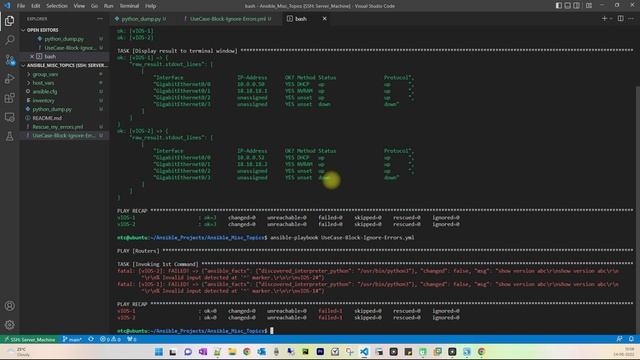Image resolution: width=640 pixels, height=360 pixels.
Task: Open the Selection menu
Action: click(57, 6)
